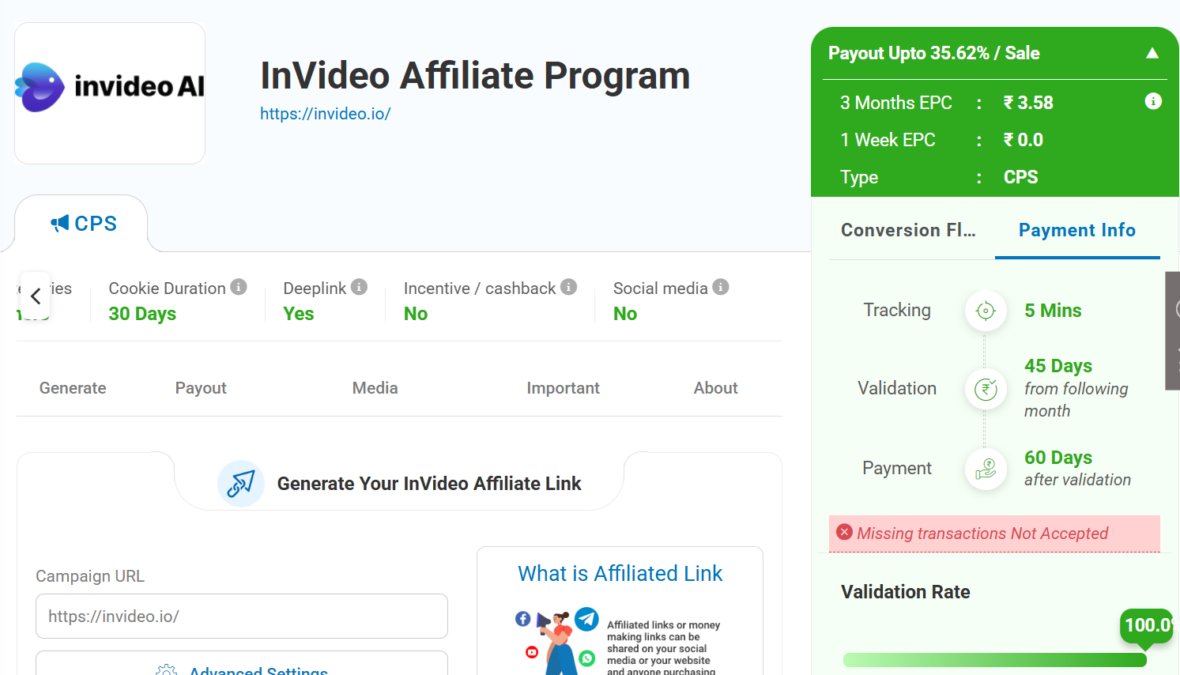Switch to the Payment Info tab
1180x675 pixels.
(1076, 230)
